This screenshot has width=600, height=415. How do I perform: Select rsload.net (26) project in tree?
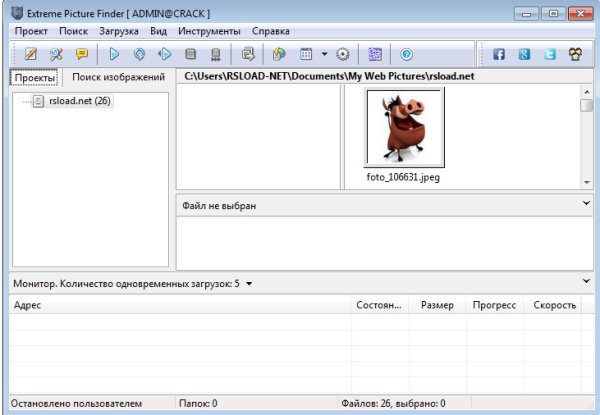click(80, 101)
